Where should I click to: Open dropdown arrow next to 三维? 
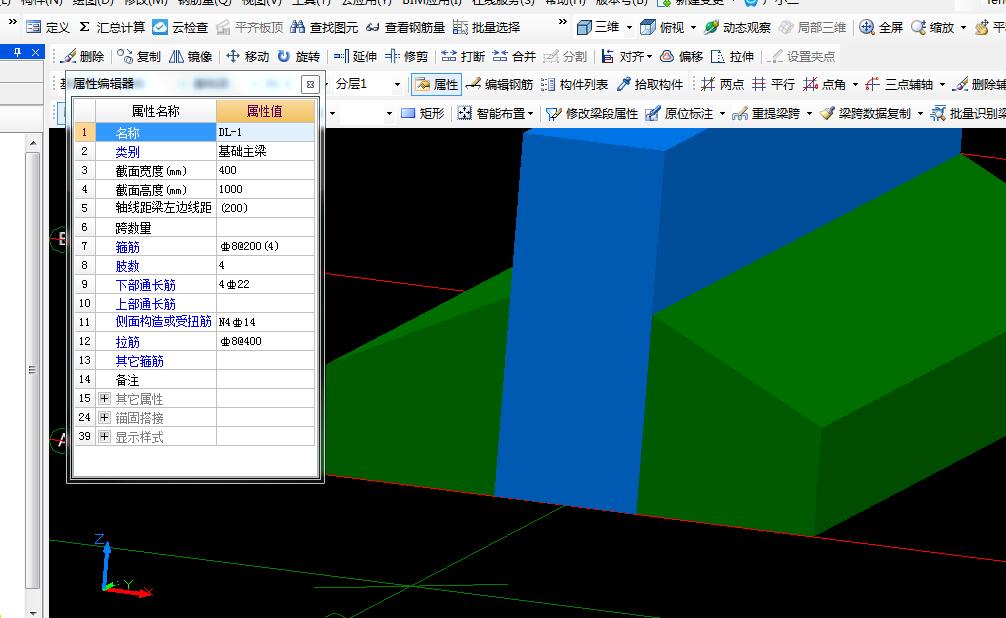tap(629, 28)
